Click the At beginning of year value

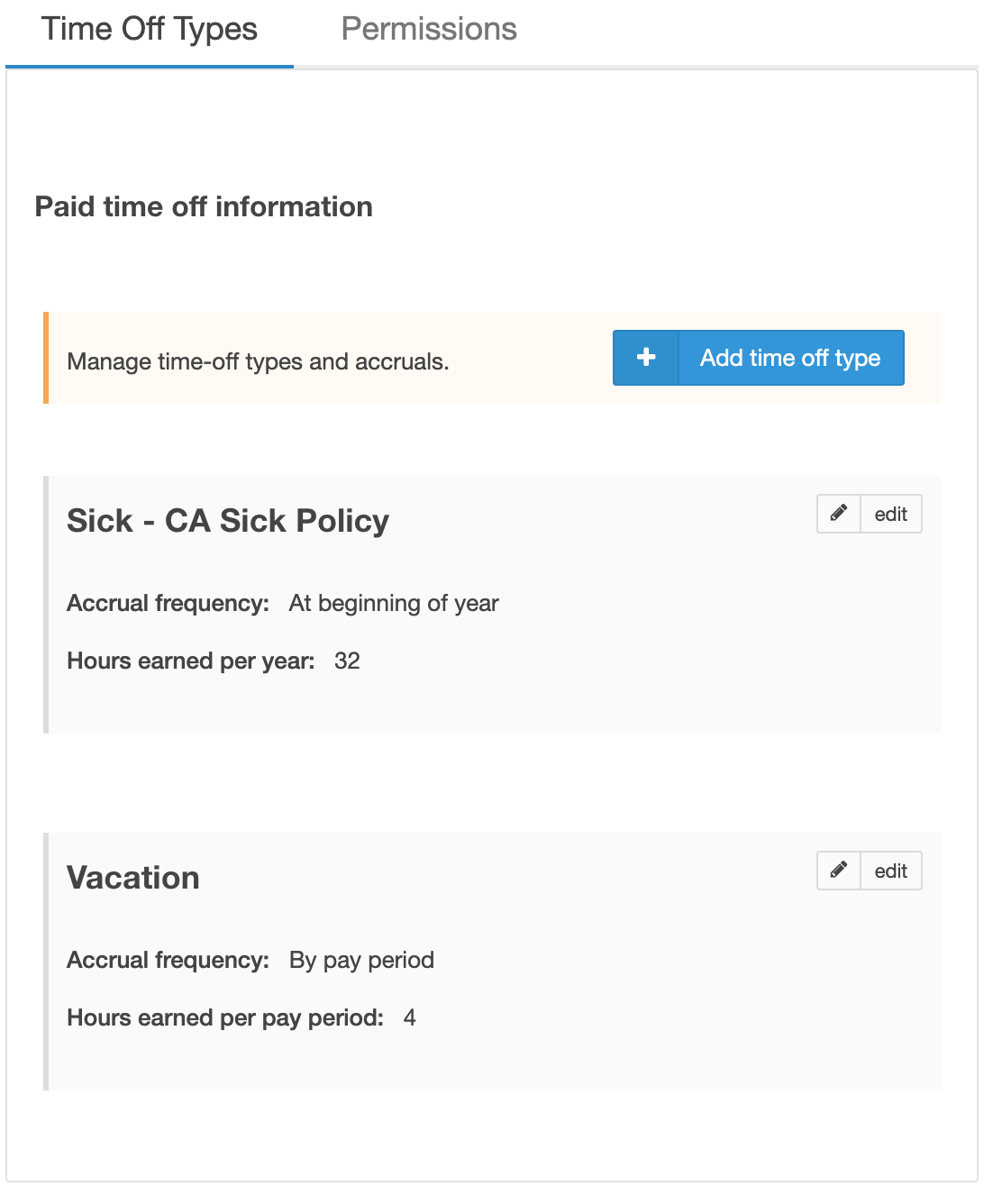(x=394, y=603)
